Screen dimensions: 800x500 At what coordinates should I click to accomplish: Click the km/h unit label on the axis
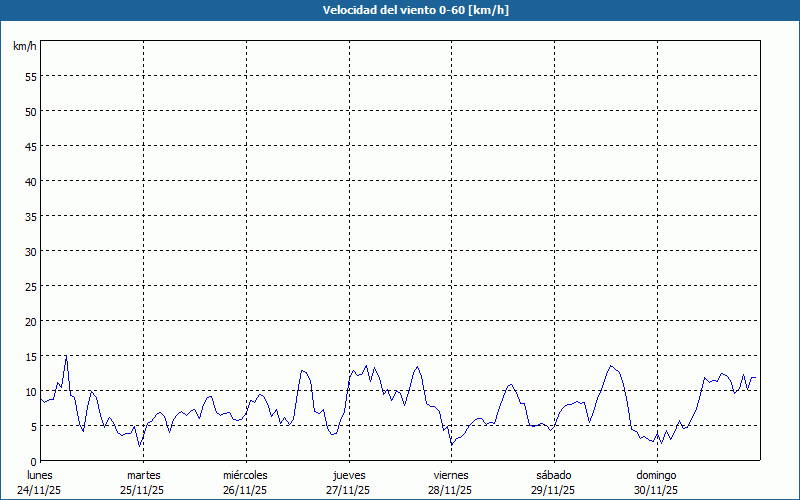tap(25, 47)
